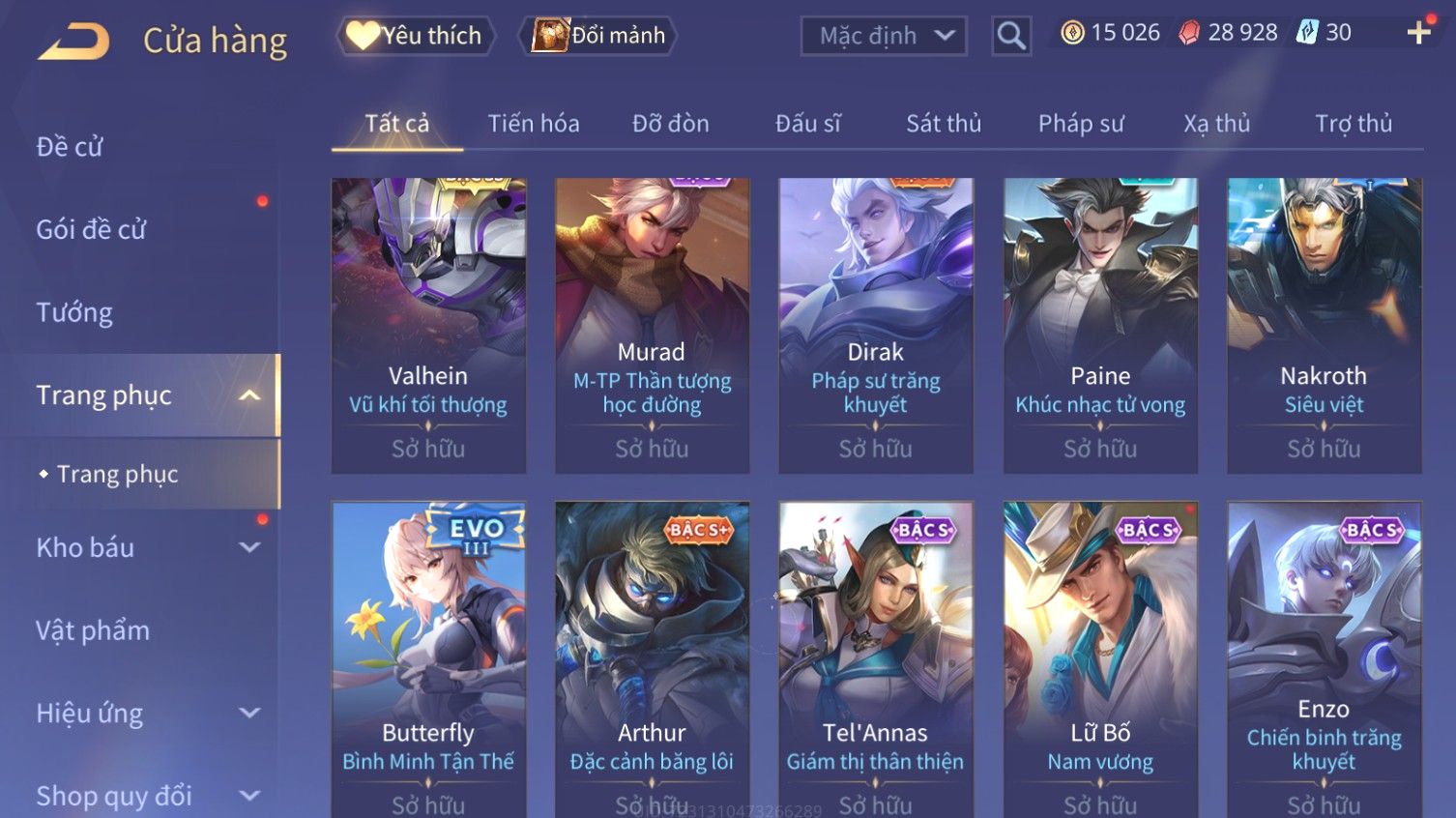
Task: Open the search magnifier icon
Action: pyautogui.click(x=1011, y=37)
